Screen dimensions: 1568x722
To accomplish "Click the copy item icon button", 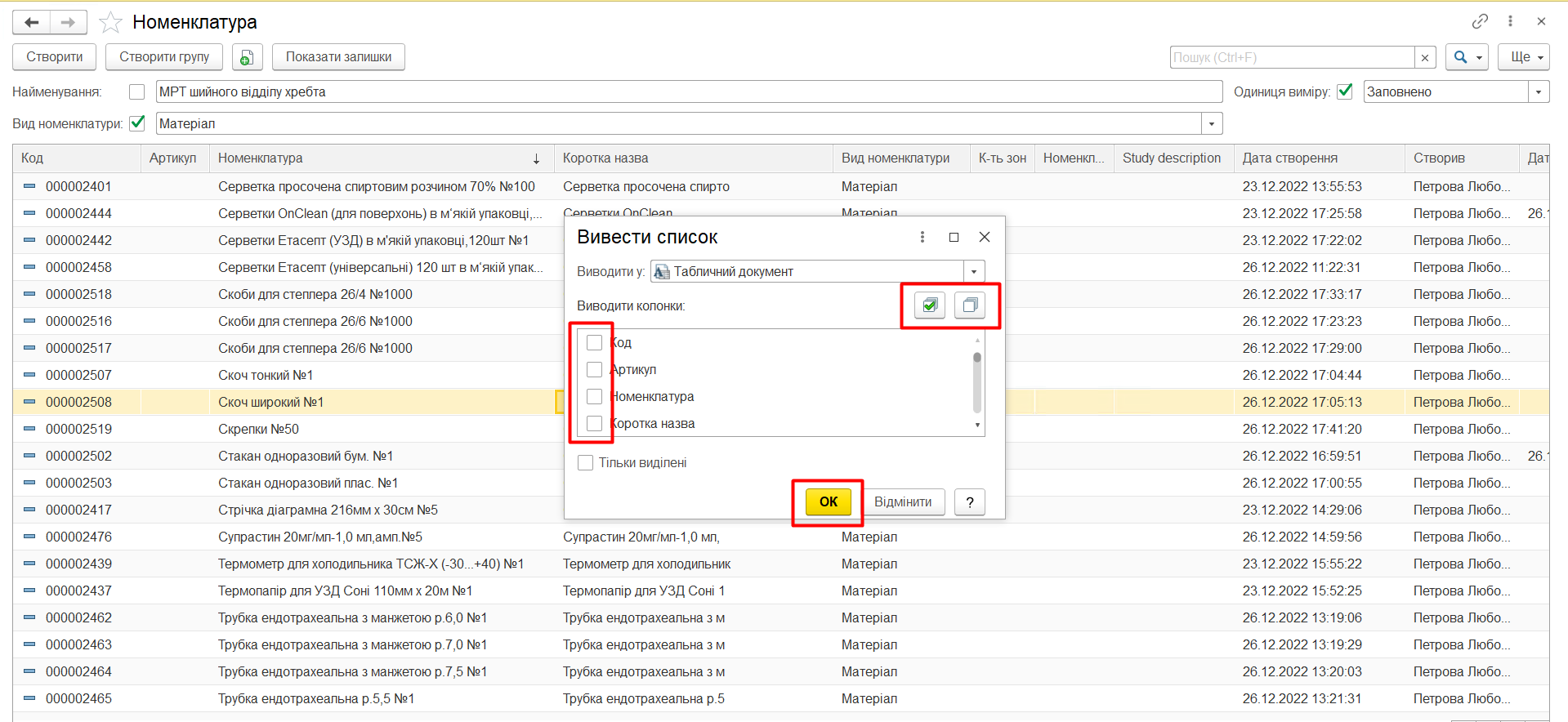I will tap(247, 57).
